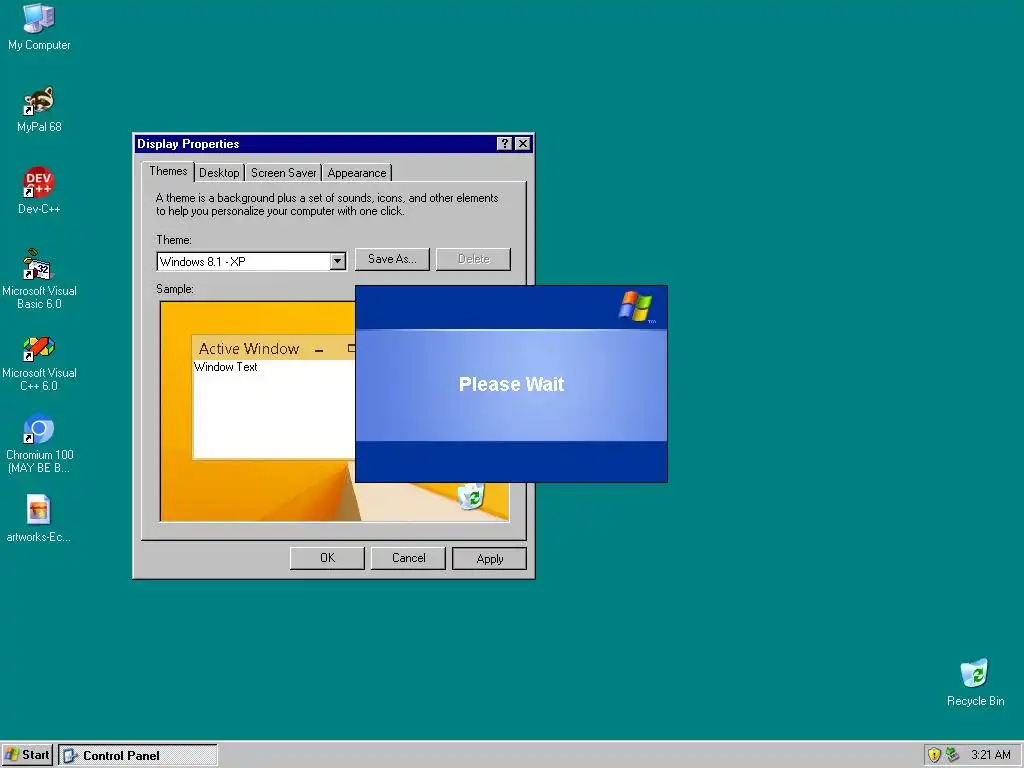
Task: Select the artworks-Ec... file icon
Action: click(39, 519)
